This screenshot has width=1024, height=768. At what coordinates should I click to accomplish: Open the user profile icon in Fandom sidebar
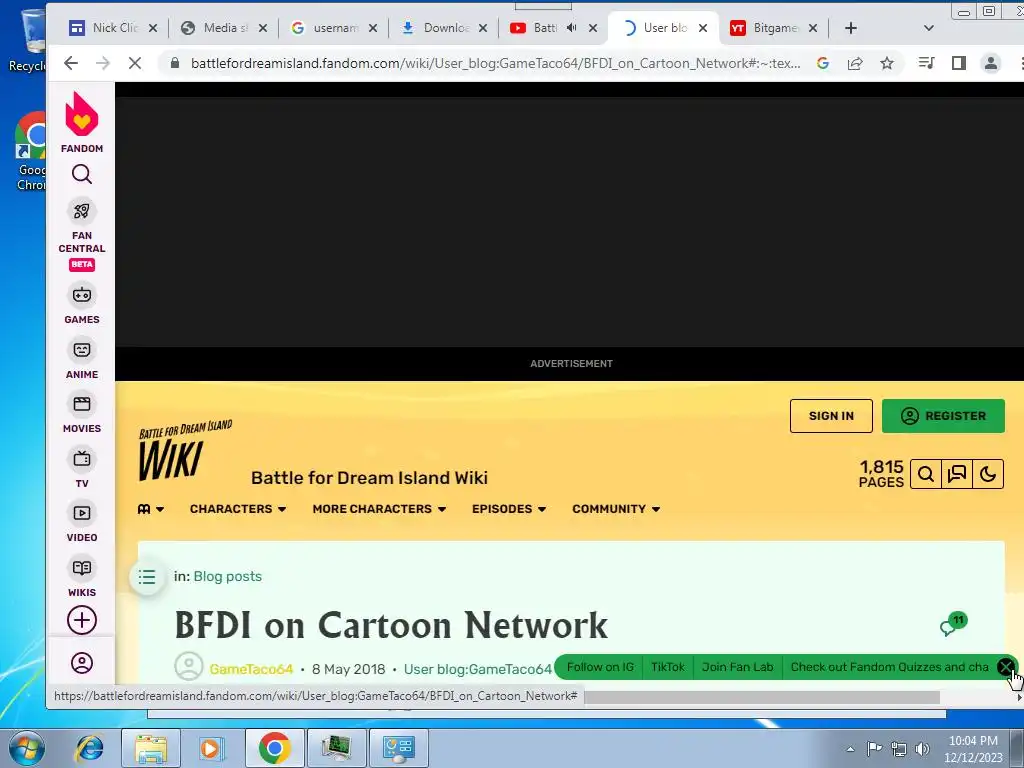82,663
